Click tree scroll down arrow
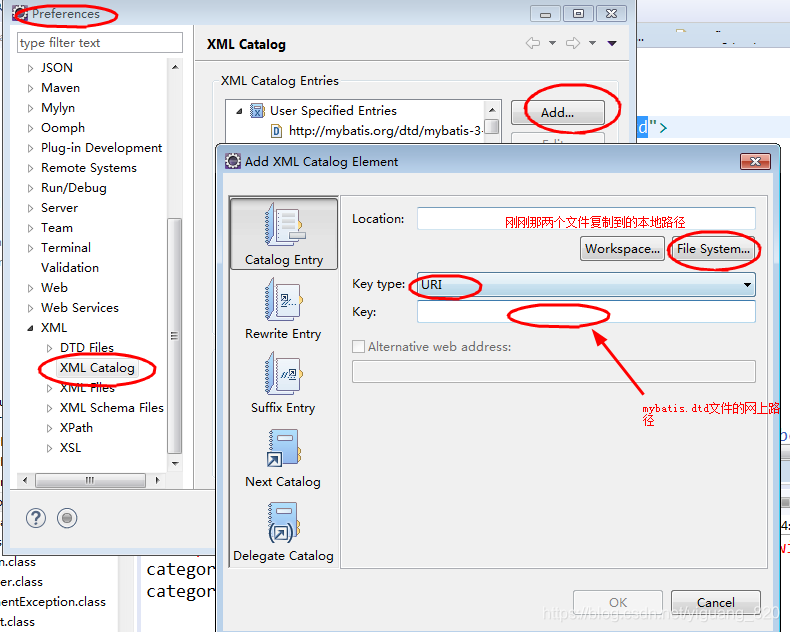The height and width of the screenshot is (632, 790). pos(175,463)
